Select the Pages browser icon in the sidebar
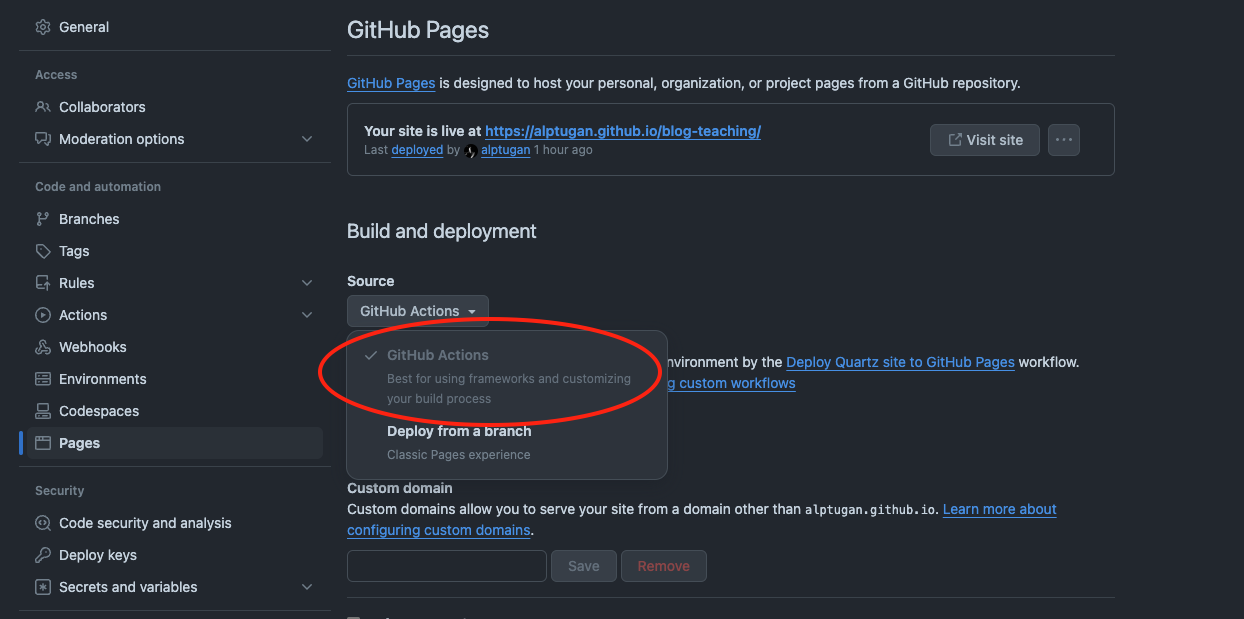This screenshot has width=1244, height=619. tap(43, 443)
